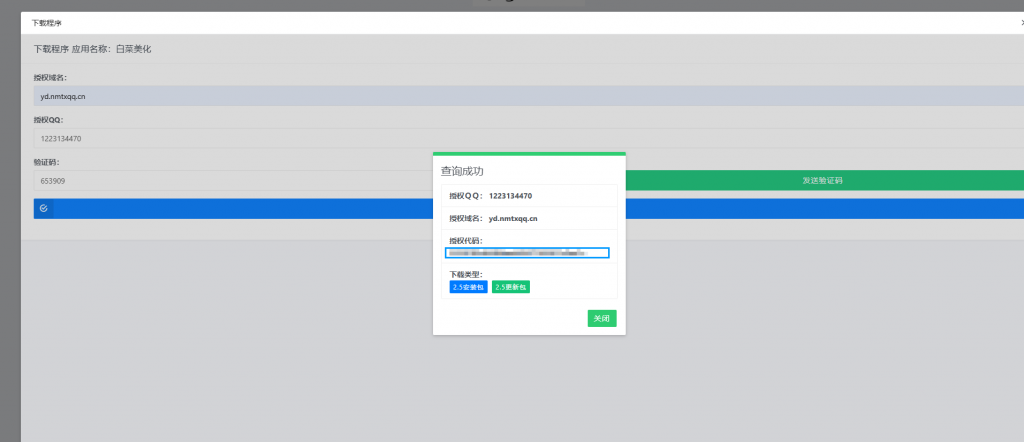Click the 授权QQ label on the form
This screenshot has width=1024, height=442.
click(x=48, y=119)
